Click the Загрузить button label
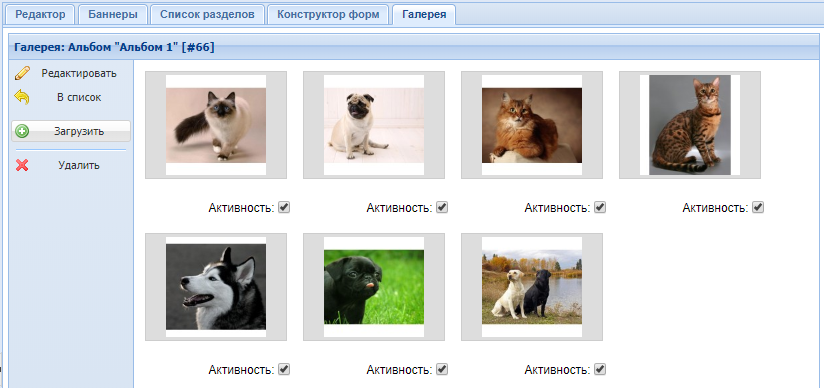824x388 pixels. pyautogui.click(x=79, y=131)
